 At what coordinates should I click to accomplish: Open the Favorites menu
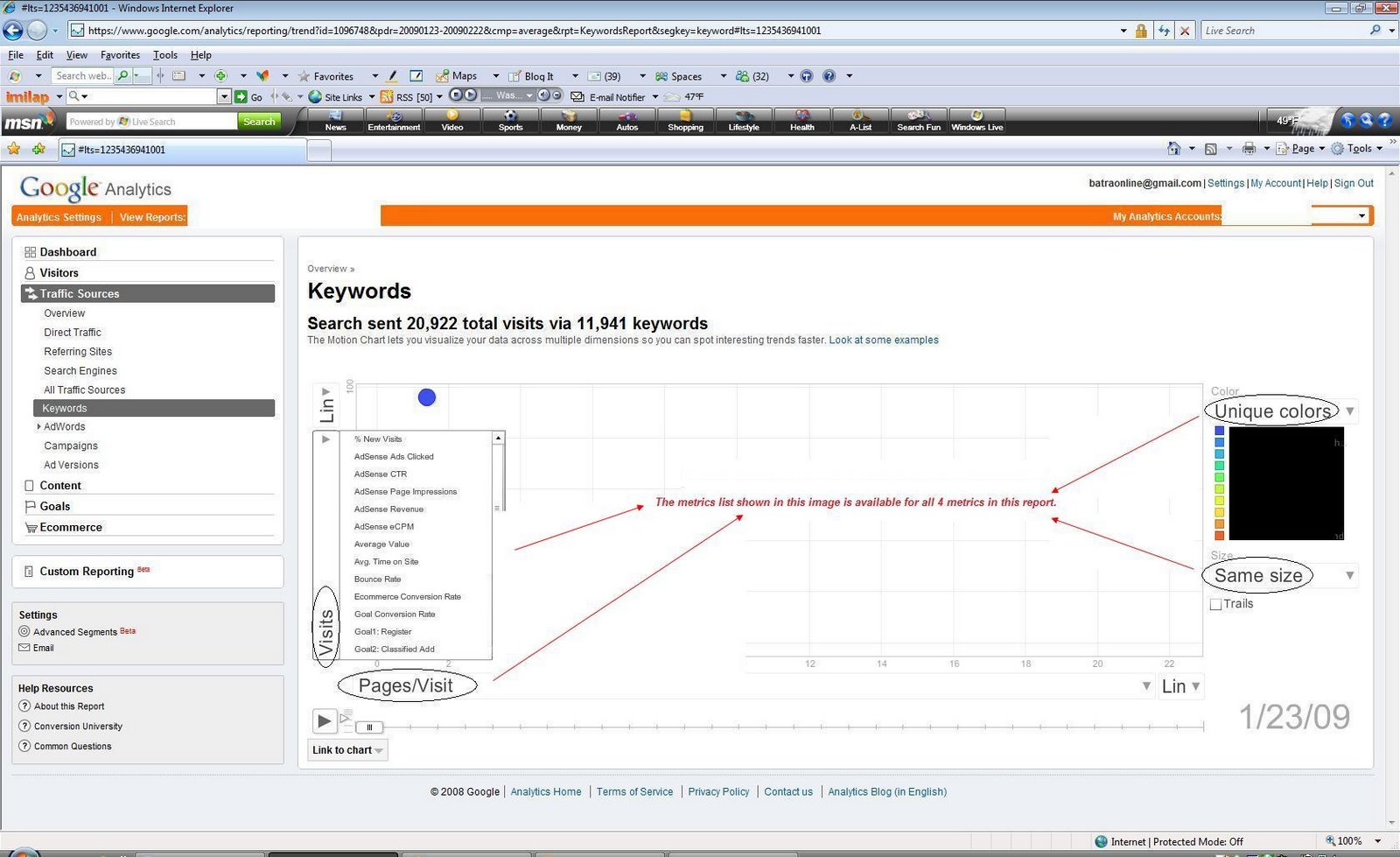120,54
